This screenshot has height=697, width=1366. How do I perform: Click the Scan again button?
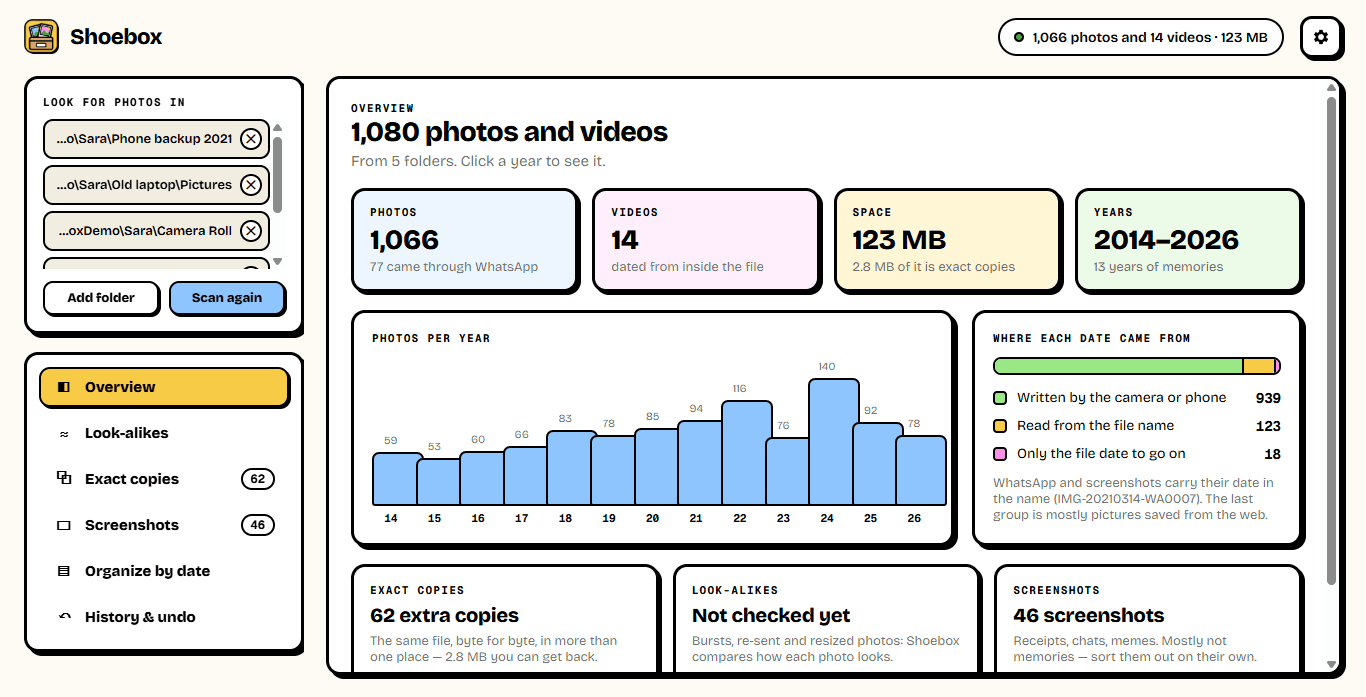[227, 298]
